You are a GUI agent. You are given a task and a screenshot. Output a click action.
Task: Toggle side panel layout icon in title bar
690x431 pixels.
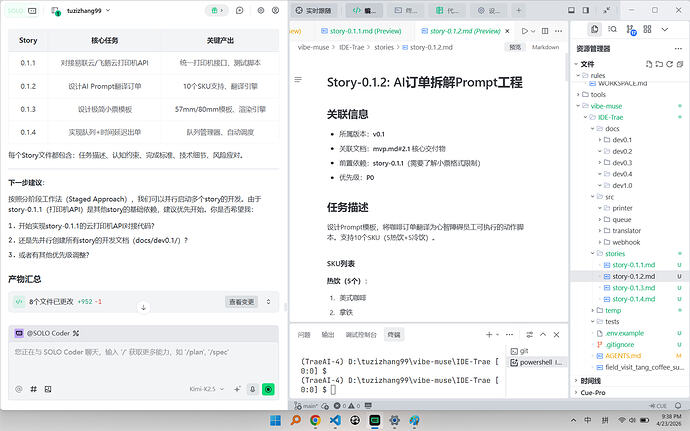tap(586, 10)
